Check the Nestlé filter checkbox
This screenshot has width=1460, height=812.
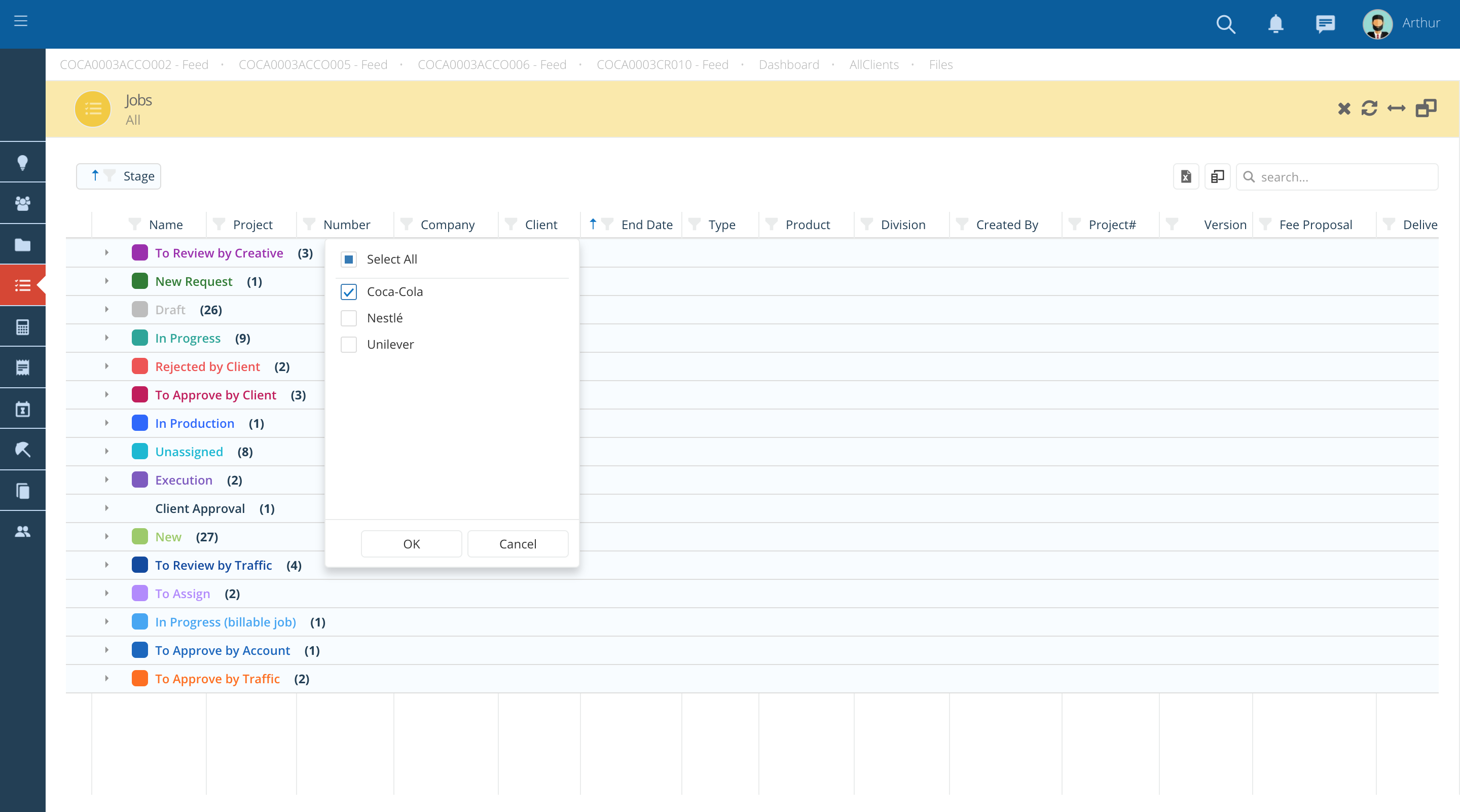click(x=349, y=318)
